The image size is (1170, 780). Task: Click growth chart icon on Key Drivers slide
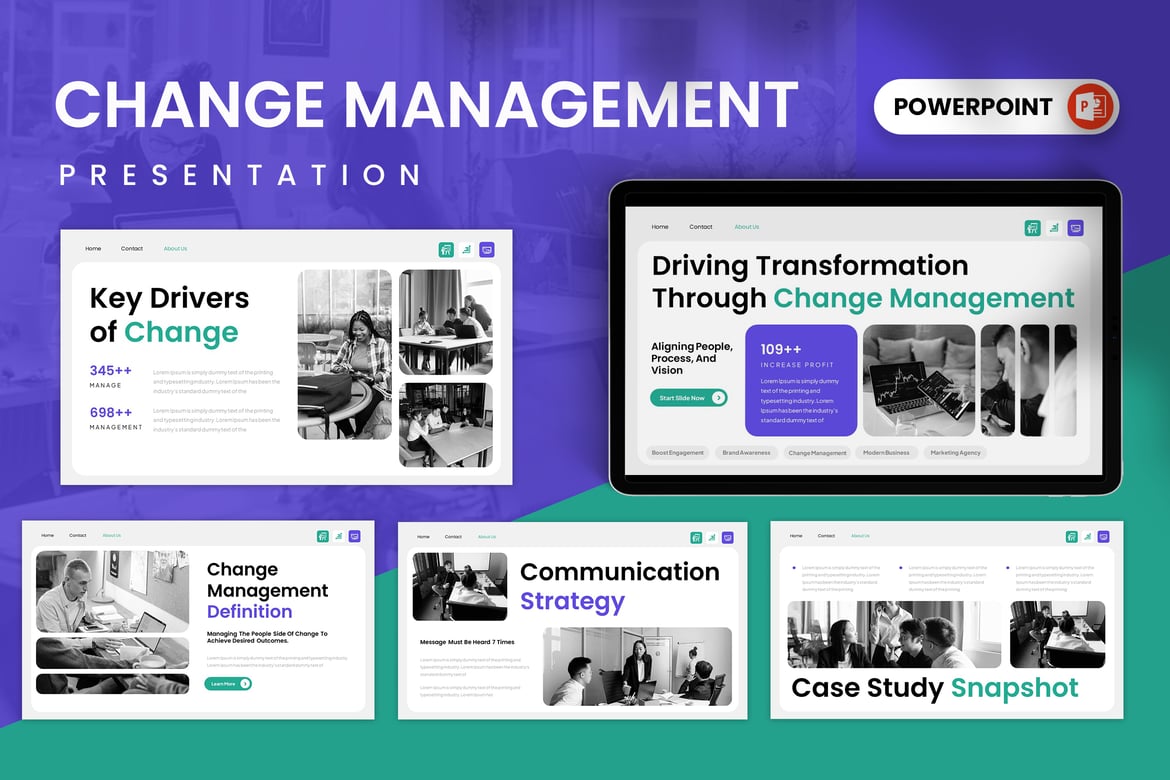pos(466,250)
